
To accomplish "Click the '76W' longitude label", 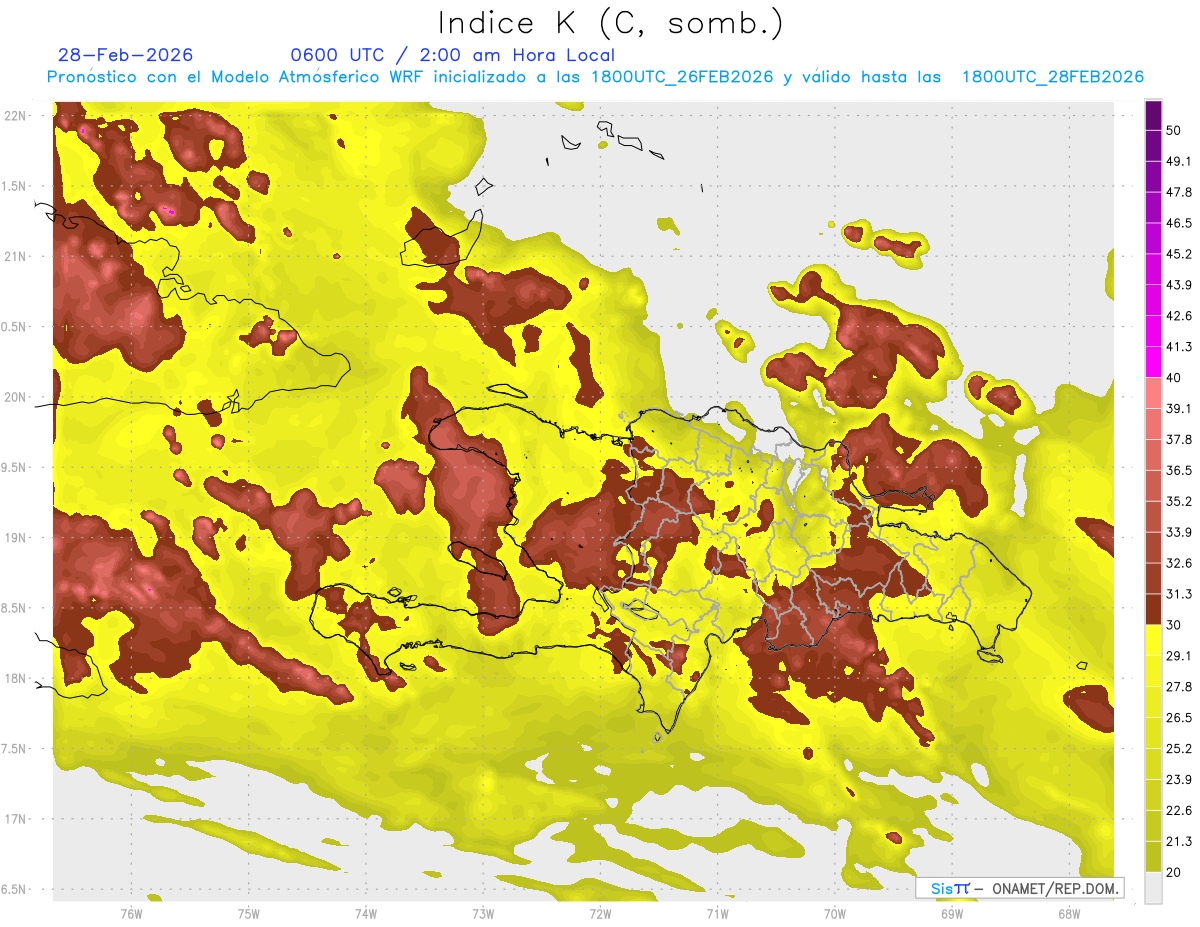I will click(x=131, y=914).
